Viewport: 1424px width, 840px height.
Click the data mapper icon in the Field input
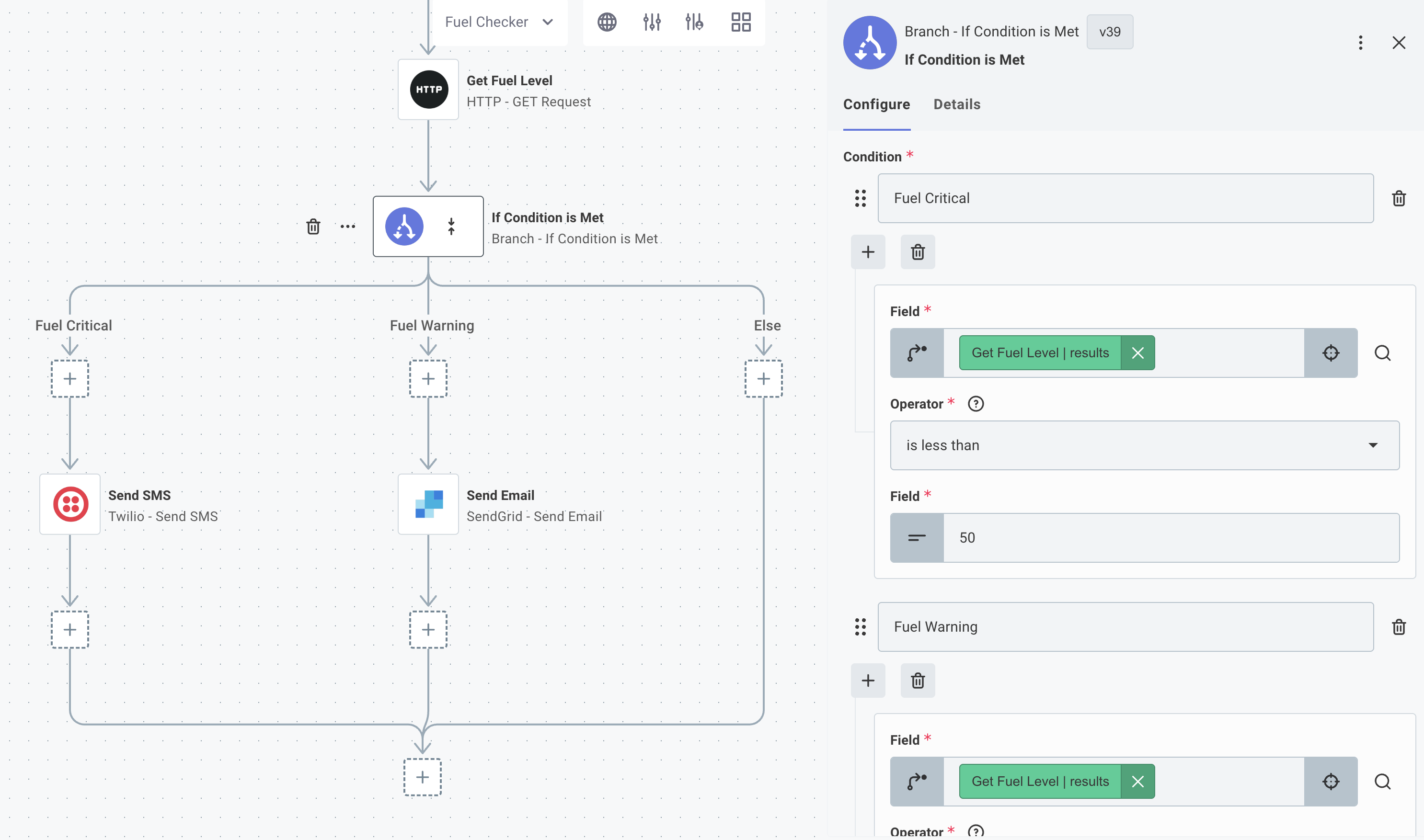click(x=916, y=352)
